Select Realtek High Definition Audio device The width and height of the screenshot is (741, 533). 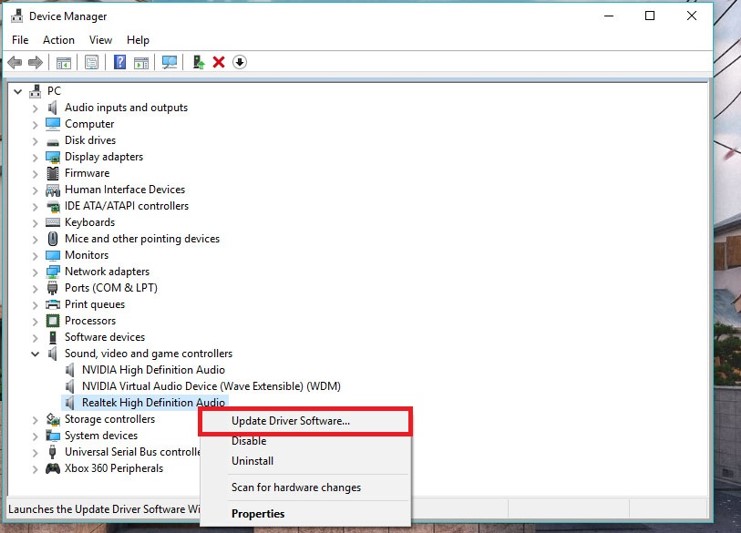153,403
